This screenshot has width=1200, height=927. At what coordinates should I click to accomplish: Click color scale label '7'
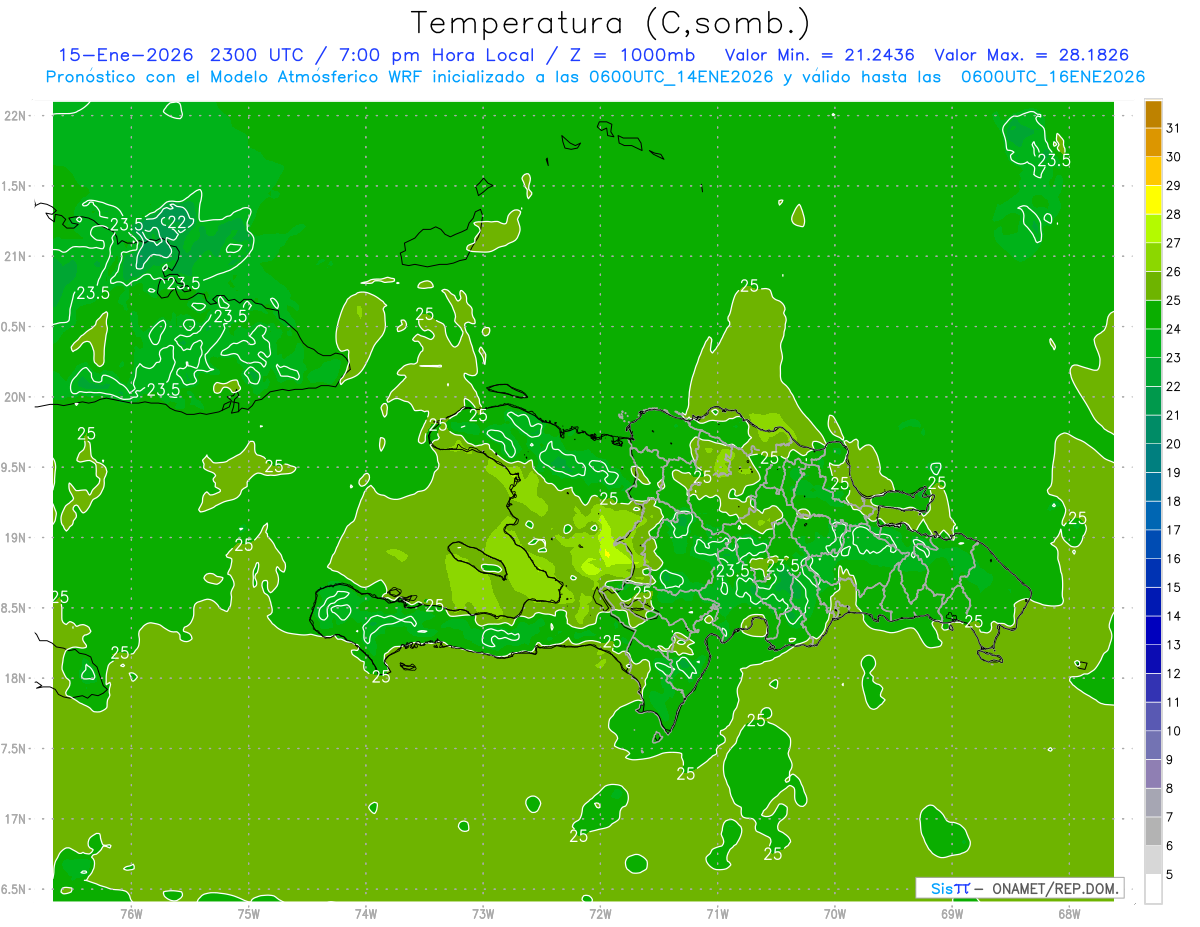pyautogui.click(x=1170, y=818)
